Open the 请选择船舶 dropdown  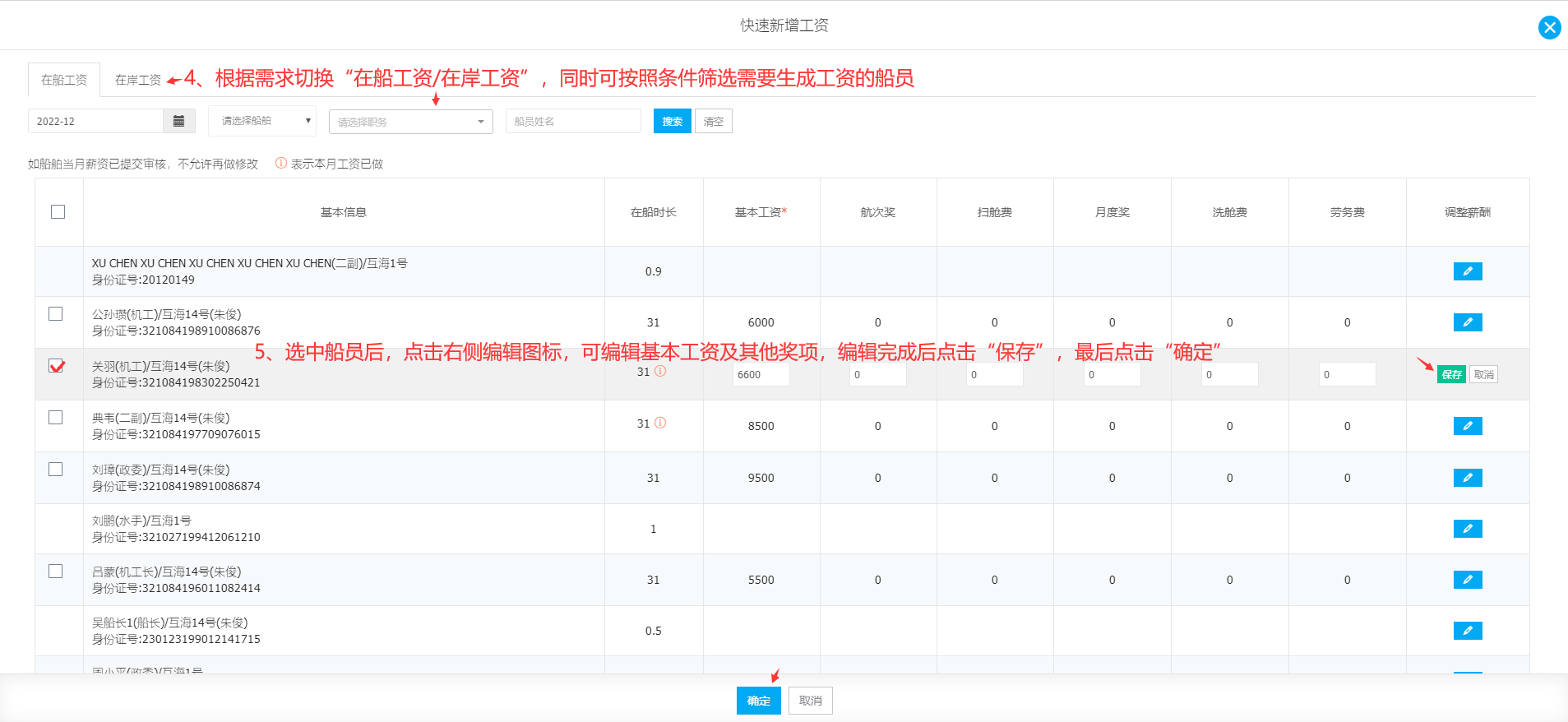coord(262,121)
